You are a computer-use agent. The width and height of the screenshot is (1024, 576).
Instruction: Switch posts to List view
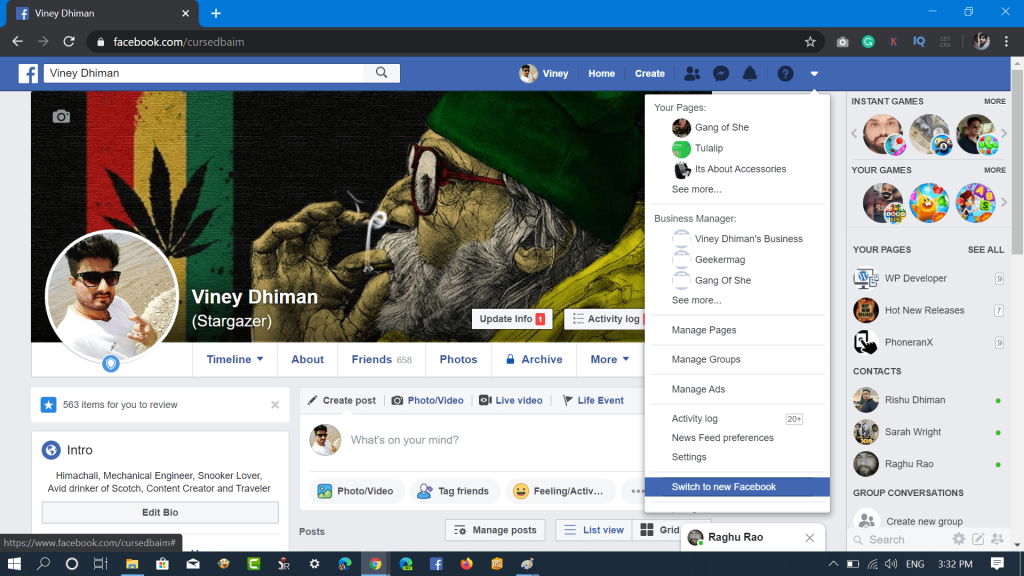click(x=594, y=530)
